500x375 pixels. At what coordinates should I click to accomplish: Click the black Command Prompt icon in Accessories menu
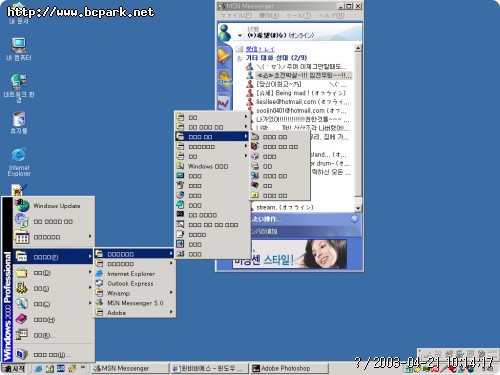point(180,215)
